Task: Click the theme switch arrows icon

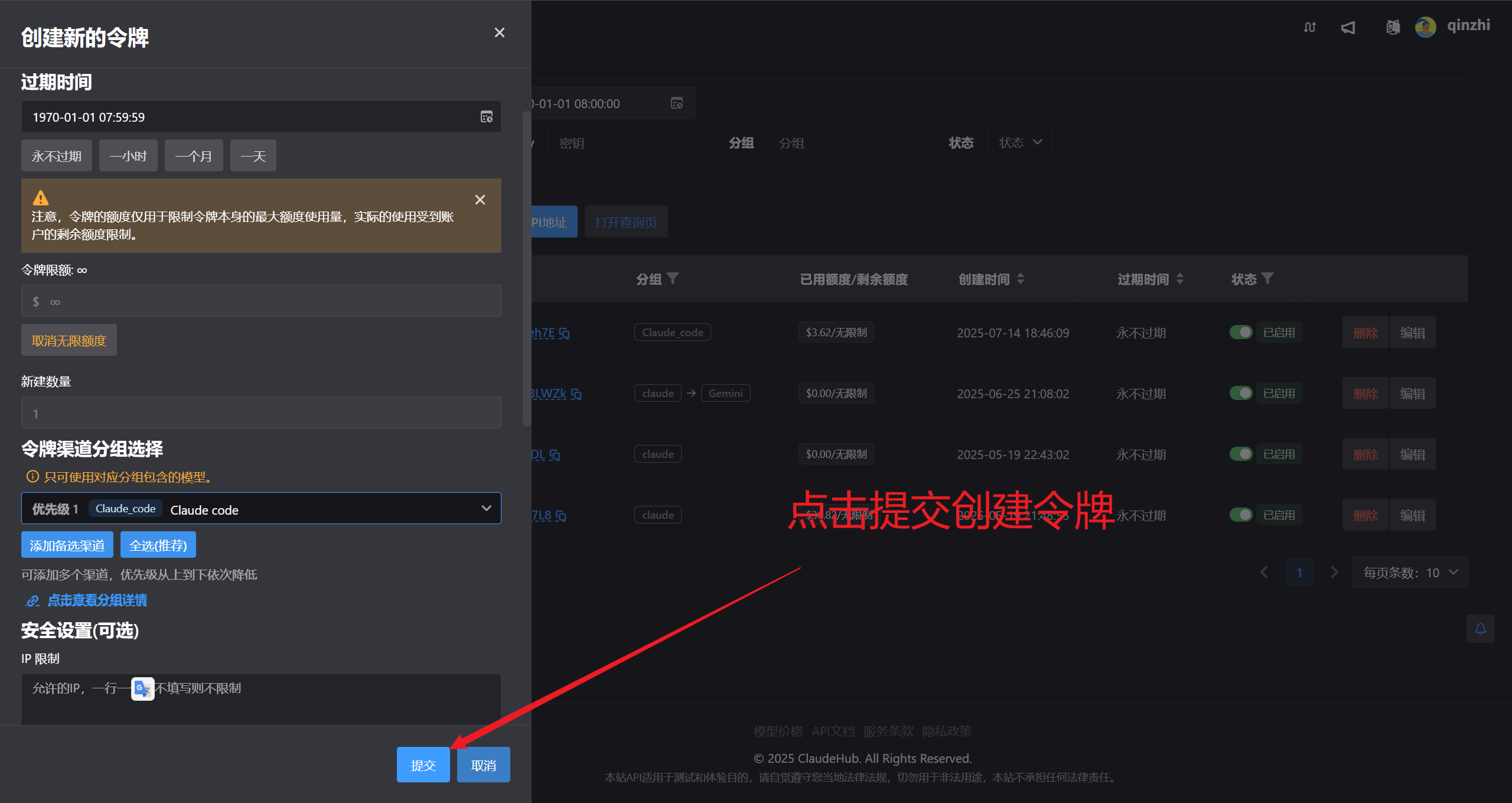Action: [x=1309, y=28]
